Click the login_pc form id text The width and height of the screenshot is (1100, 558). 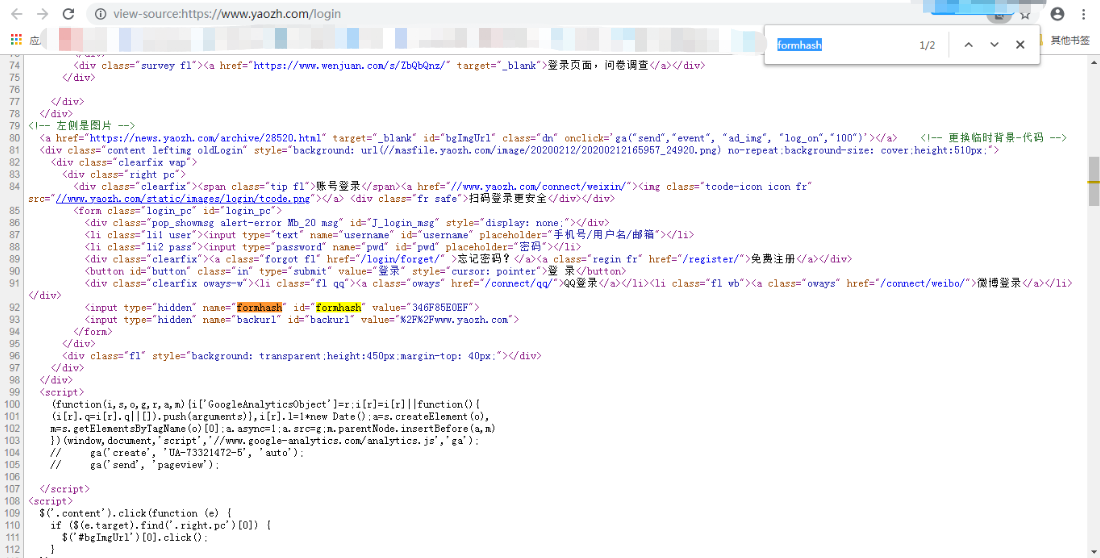[x=246, y=211]
